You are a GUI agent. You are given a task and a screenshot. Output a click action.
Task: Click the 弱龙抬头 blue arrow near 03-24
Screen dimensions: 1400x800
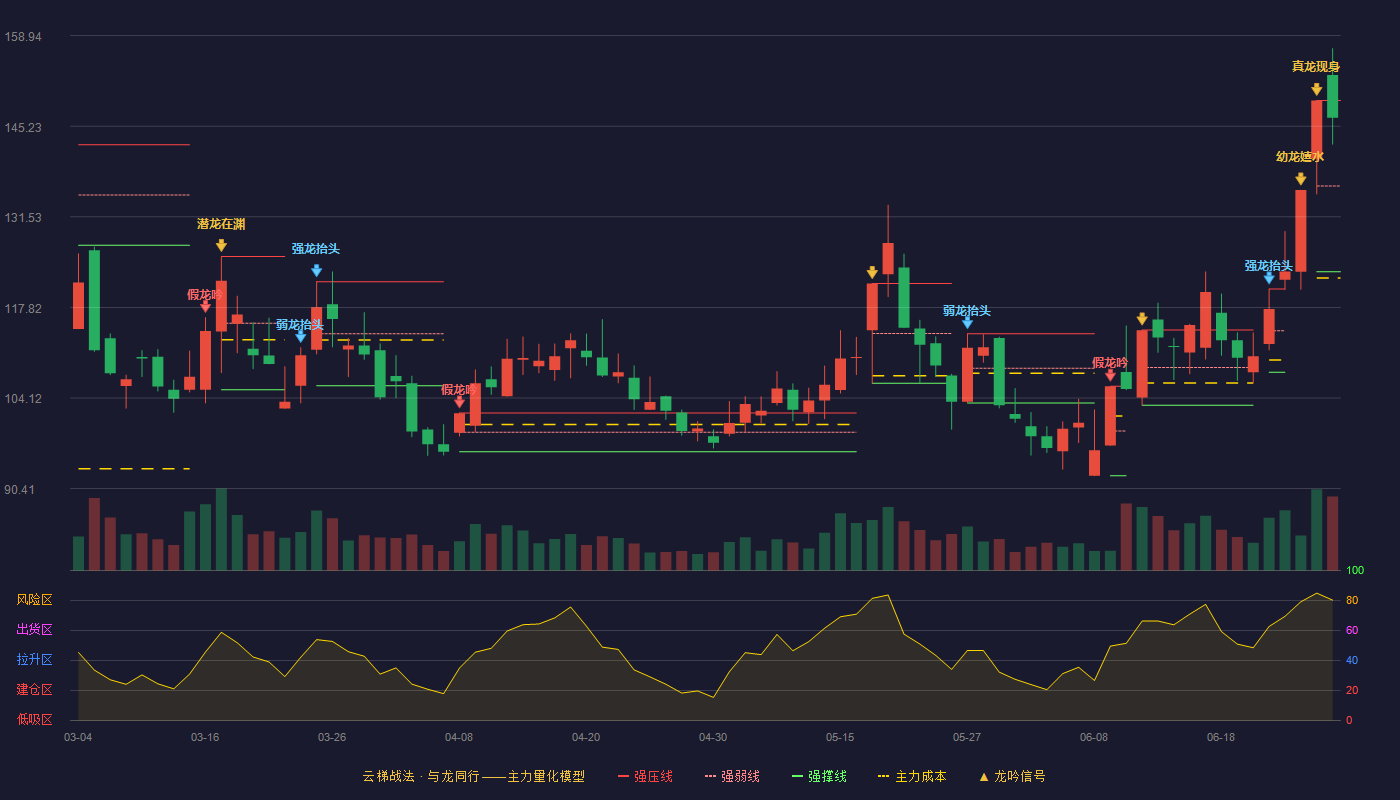(300, 337)
